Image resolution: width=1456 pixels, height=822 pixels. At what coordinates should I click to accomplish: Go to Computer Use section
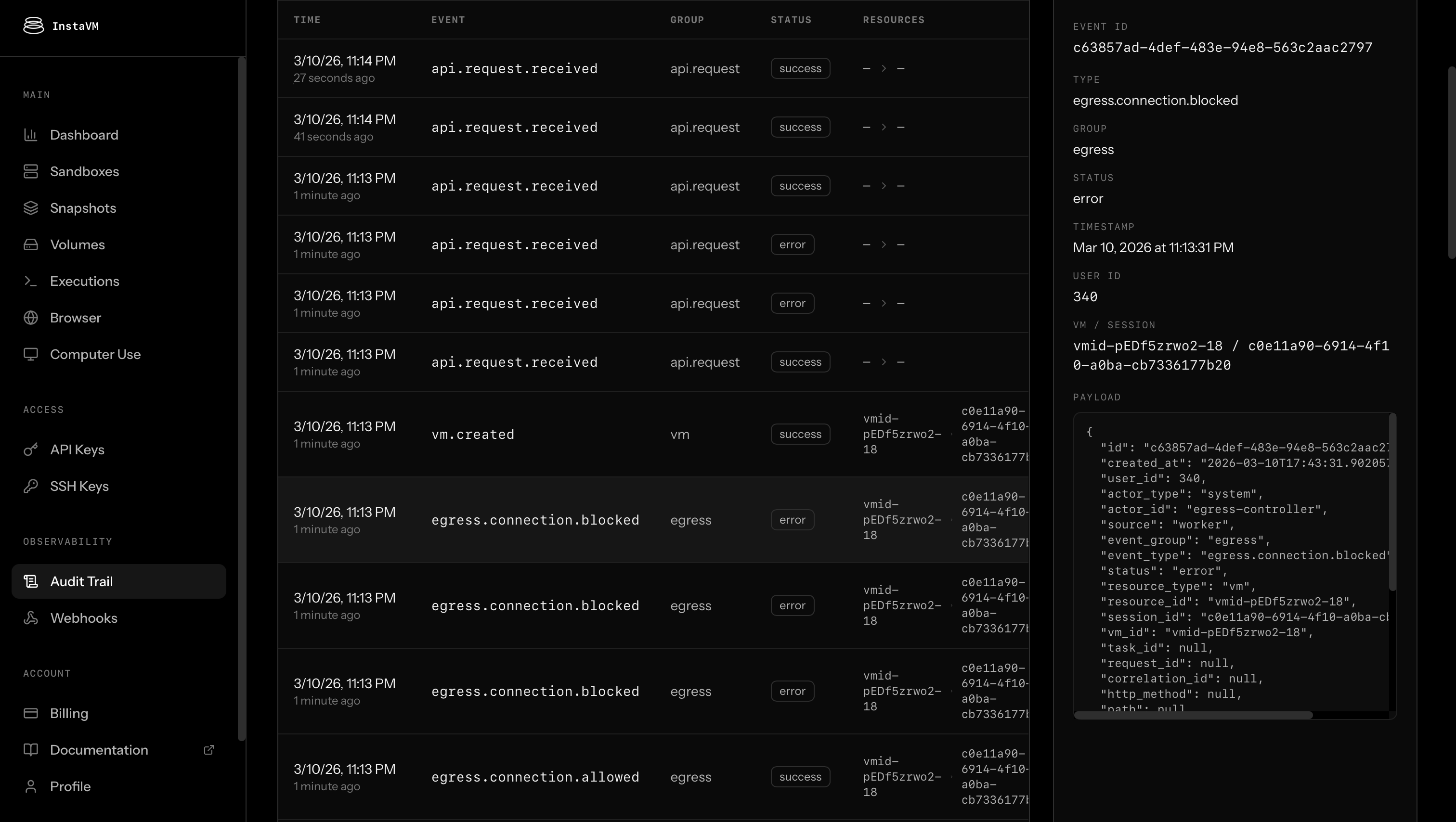tap(95, 354)
